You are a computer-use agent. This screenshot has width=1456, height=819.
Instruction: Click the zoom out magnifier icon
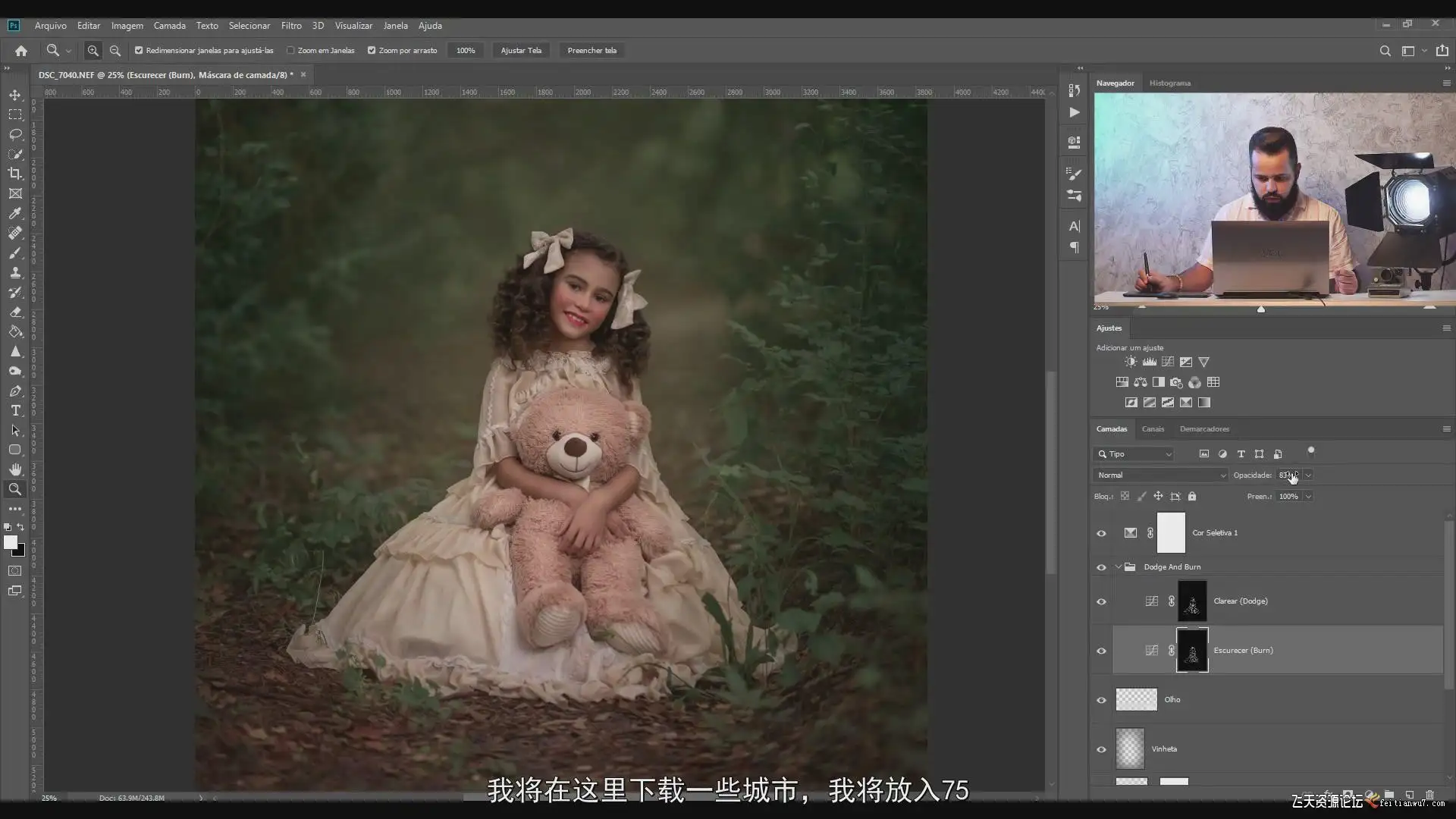[115, 51]
